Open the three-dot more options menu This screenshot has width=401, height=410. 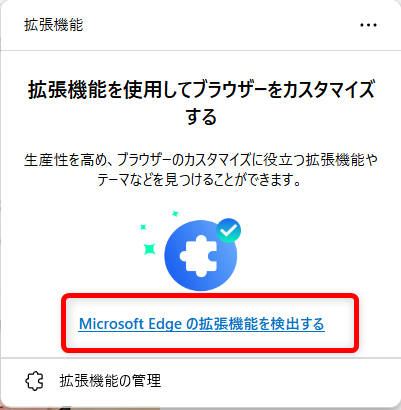(x=368, y=25)
